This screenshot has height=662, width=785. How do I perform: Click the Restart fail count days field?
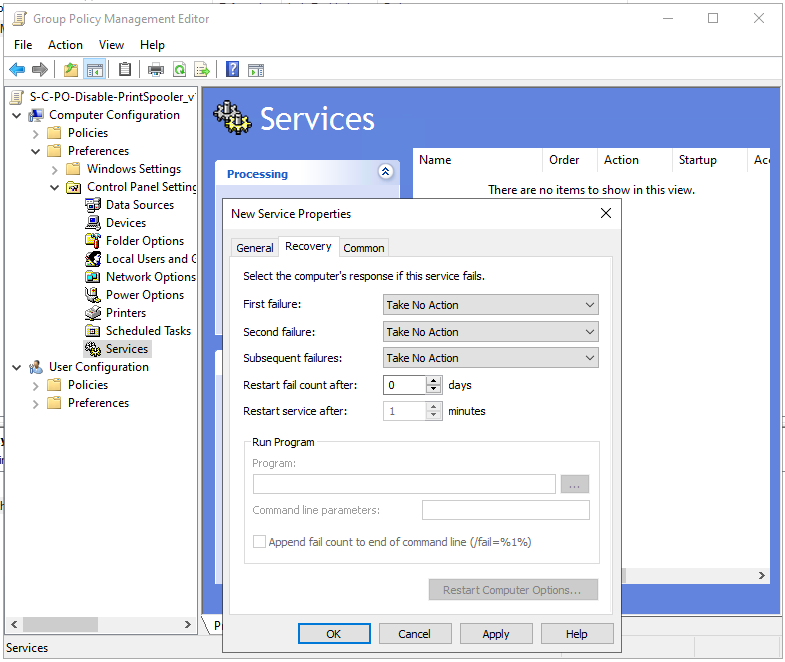pyautogui.click(x=405, y=385)
